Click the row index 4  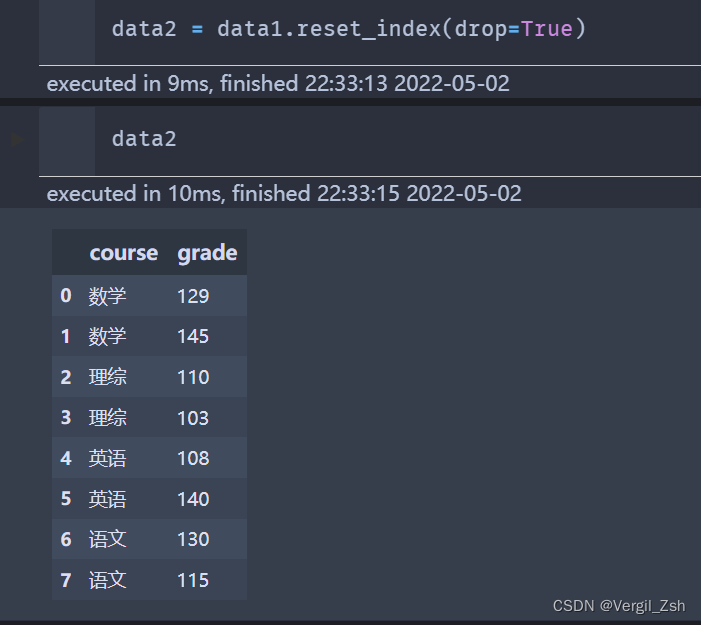(66, 458)
